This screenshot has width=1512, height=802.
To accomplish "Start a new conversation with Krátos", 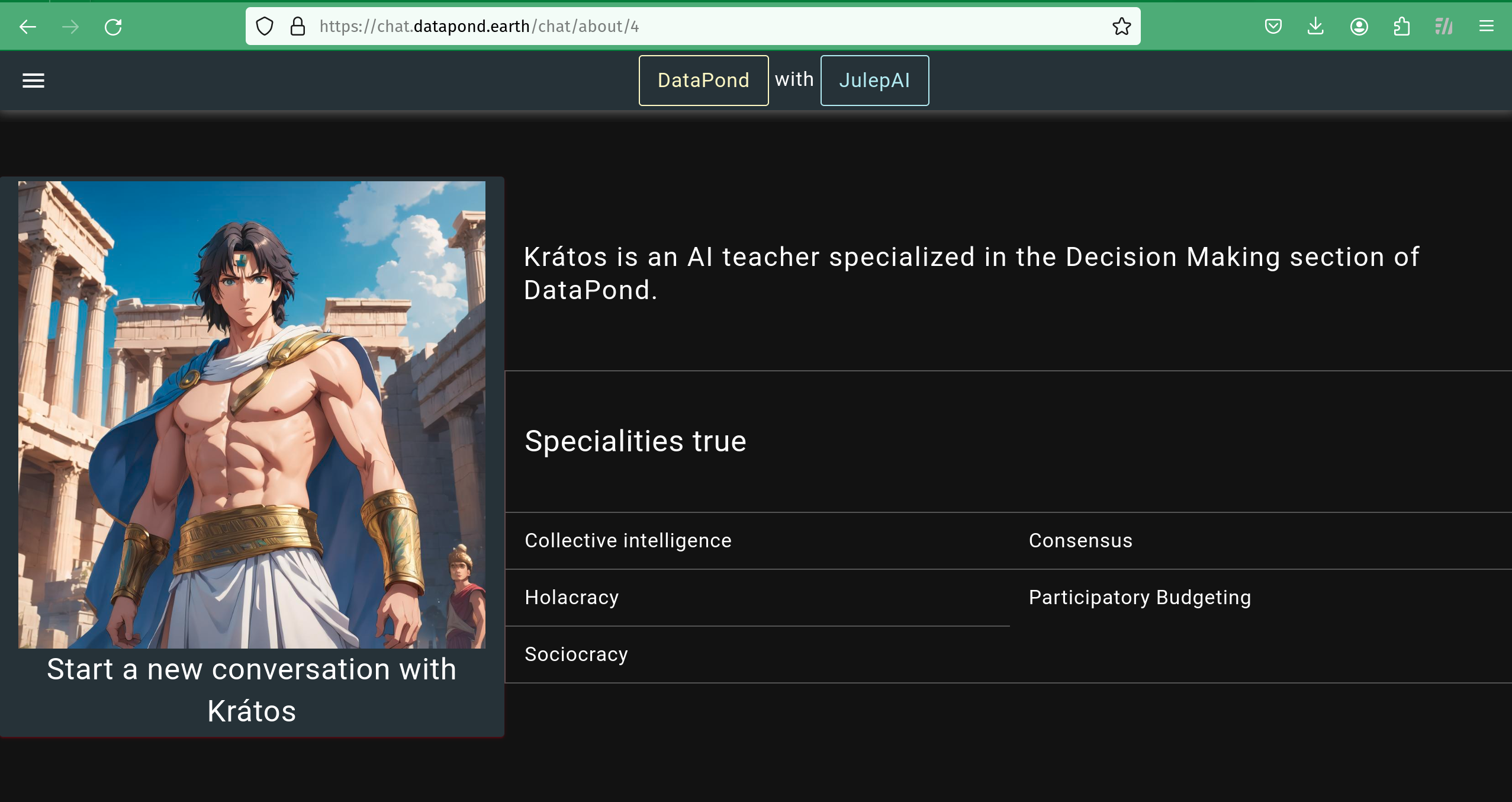I will click(252, 690).
